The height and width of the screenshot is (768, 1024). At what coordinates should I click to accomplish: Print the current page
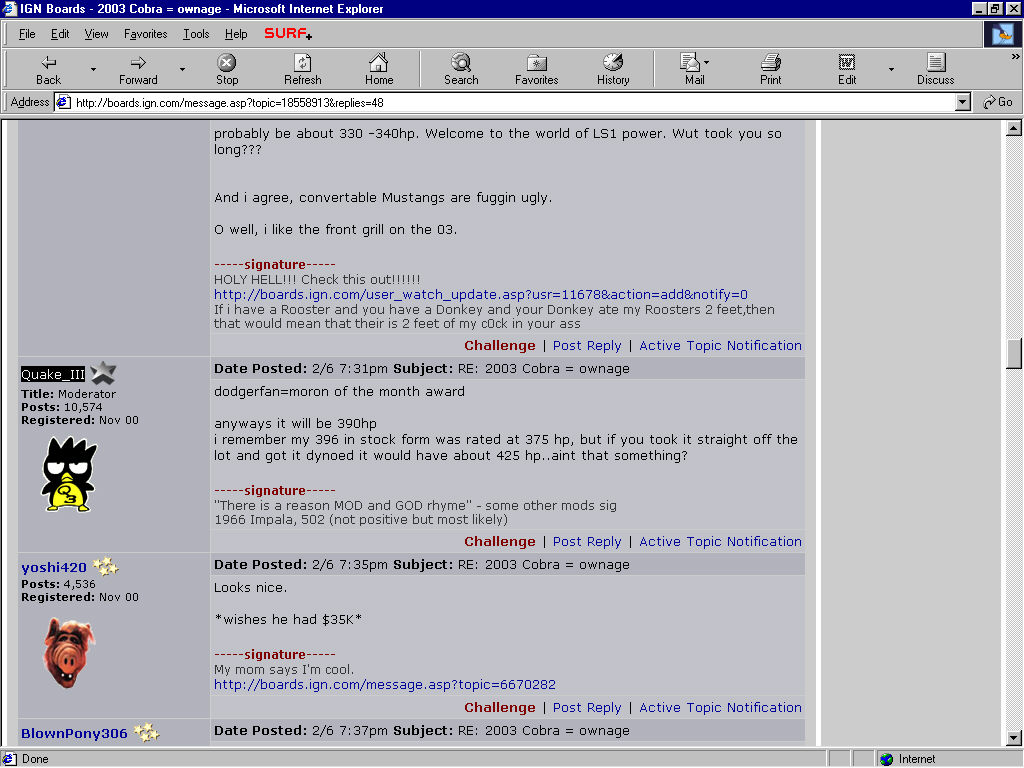click(771, 70)
